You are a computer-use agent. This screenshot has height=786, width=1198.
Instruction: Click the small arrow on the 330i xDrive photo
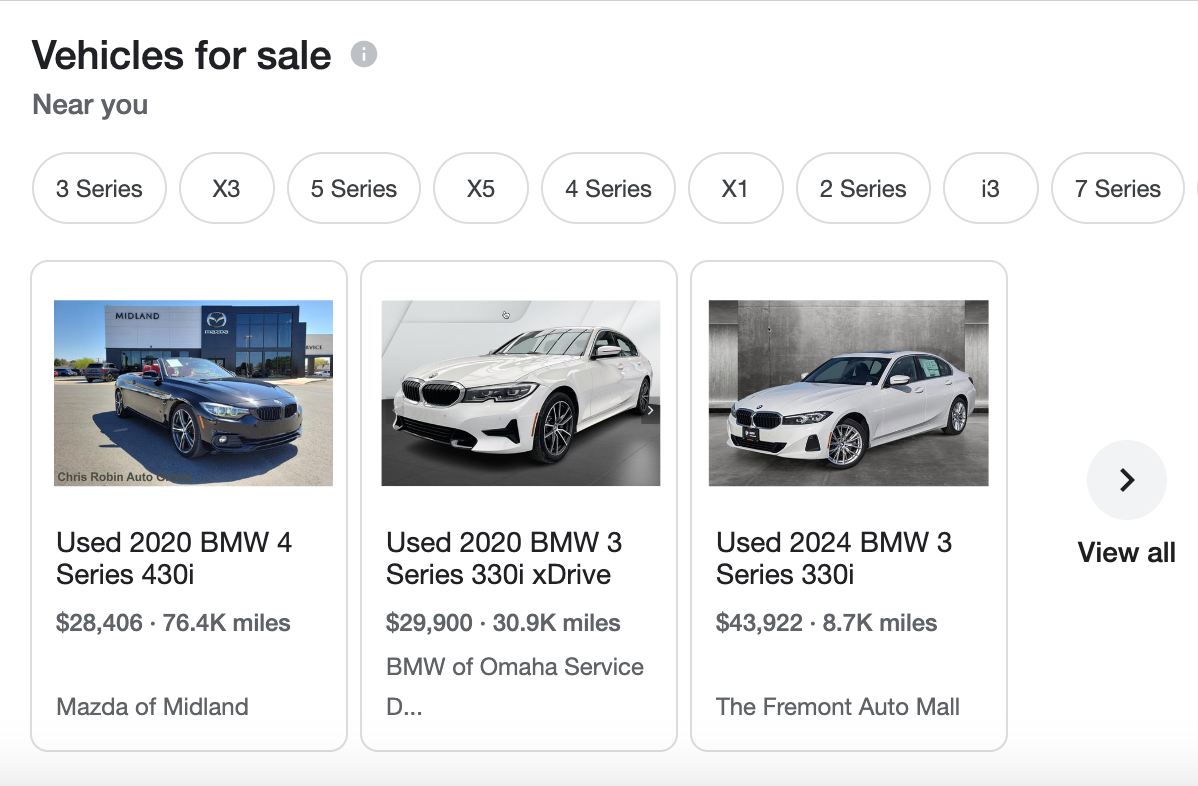[x=650, y=411]
